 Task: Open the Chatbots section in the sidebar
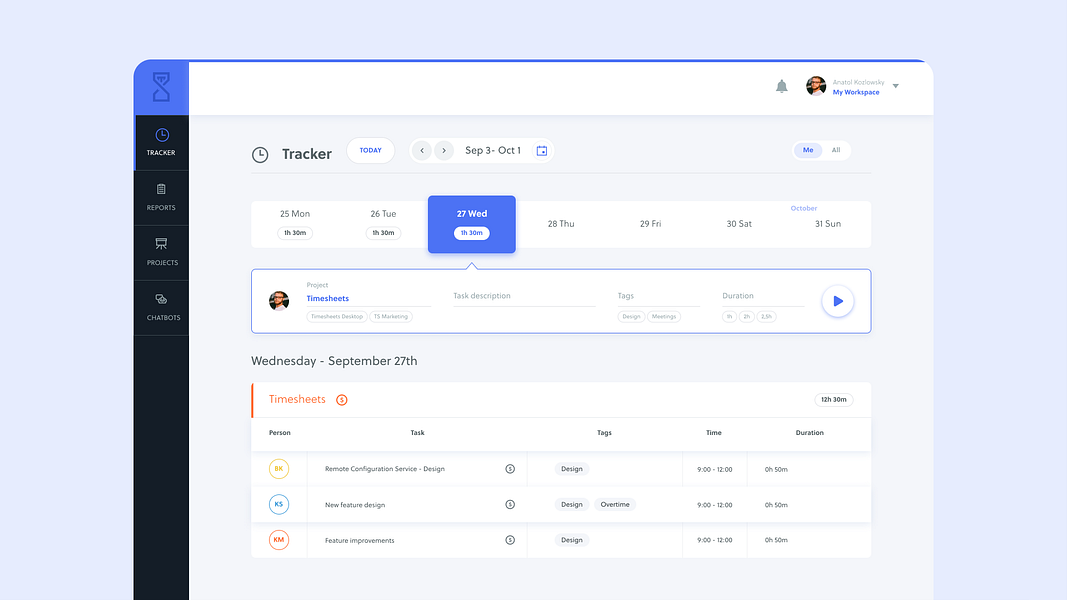[161, 307]
